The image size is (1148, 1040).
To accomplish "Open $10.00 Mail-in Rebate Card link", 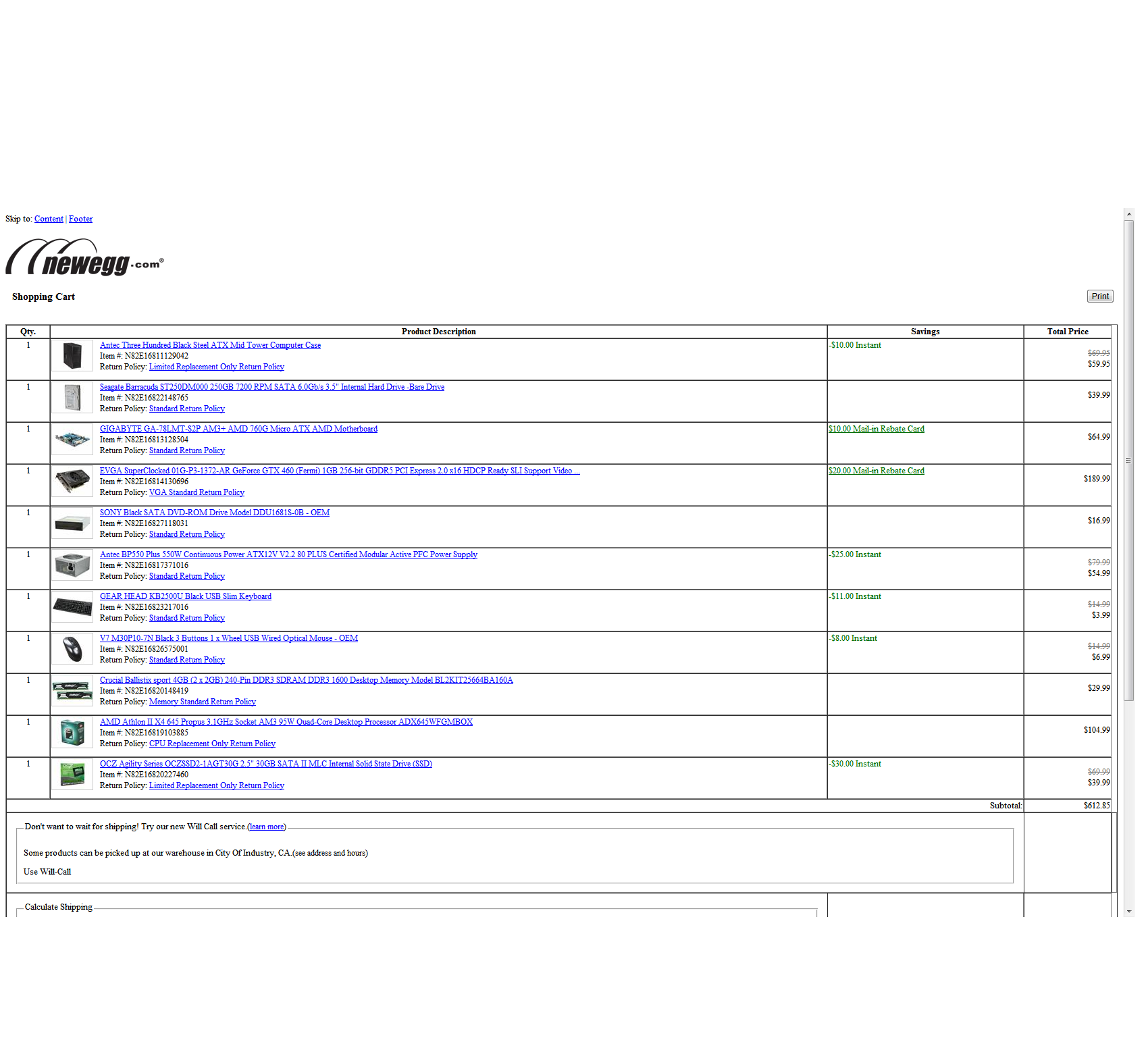I will pos(877,429).
